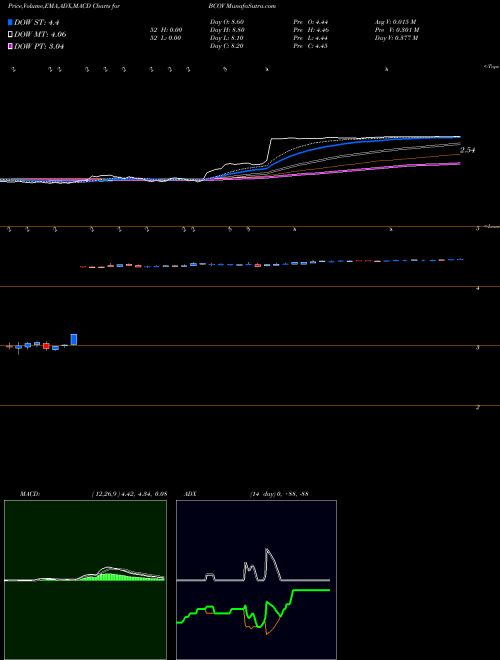Screen dimensions: 500x660
Task: Click the 'Day H' high price value
Action: (x=227, y=30)
